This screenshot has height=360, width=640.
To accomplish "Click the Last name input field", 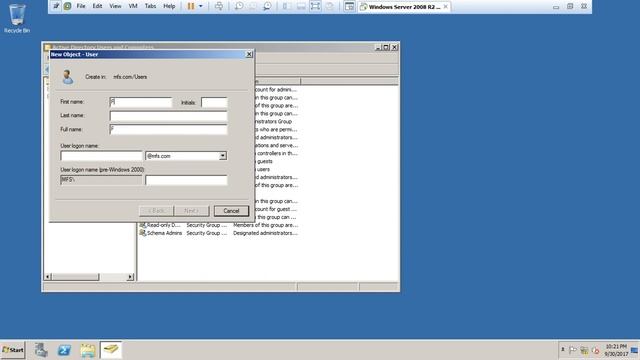I will click(168, 116).
